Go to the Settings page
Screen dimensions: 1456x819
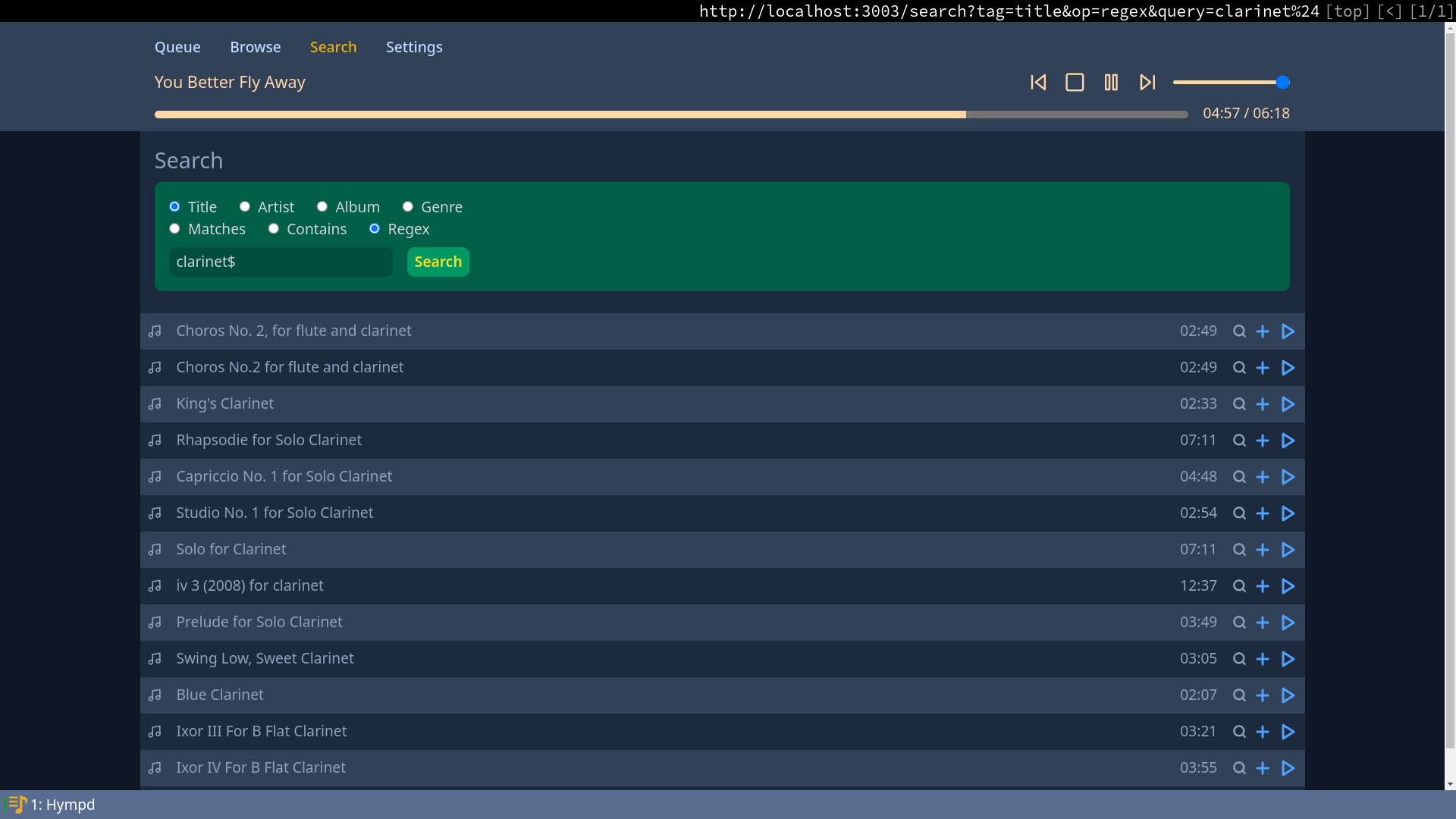tap(414, 47)
